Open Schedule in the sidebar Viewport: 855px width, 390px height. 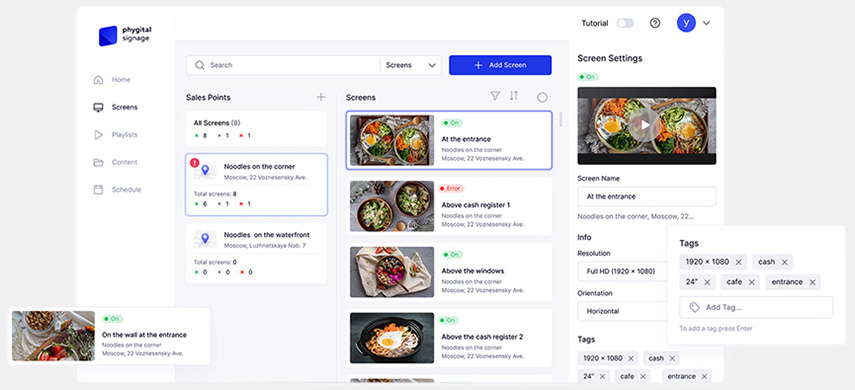tap(117, 190)
